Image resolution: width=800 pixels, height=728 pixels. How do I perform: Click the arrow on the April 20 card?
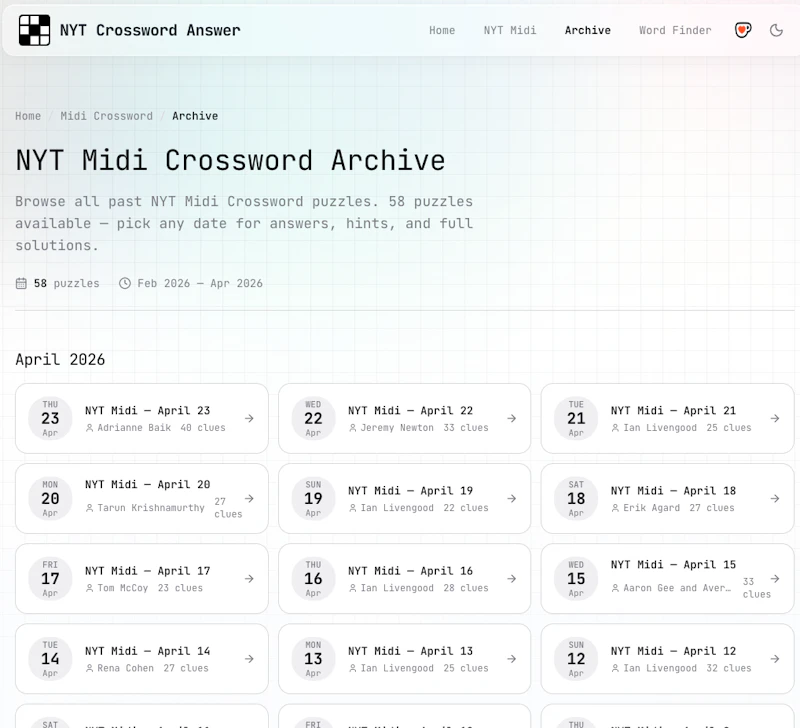(x=249, y=498)
